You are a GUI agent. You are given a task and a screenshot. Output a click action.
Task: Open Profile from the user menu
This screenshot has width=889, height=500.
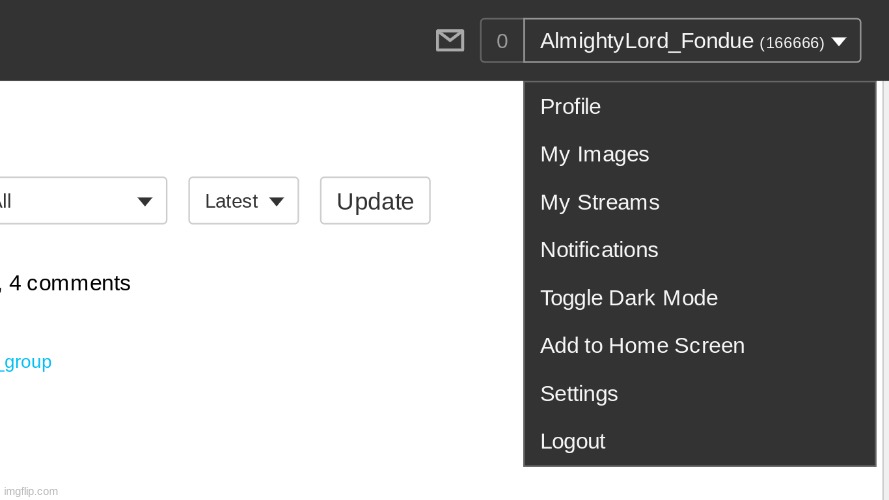click(x=570, y=107)
